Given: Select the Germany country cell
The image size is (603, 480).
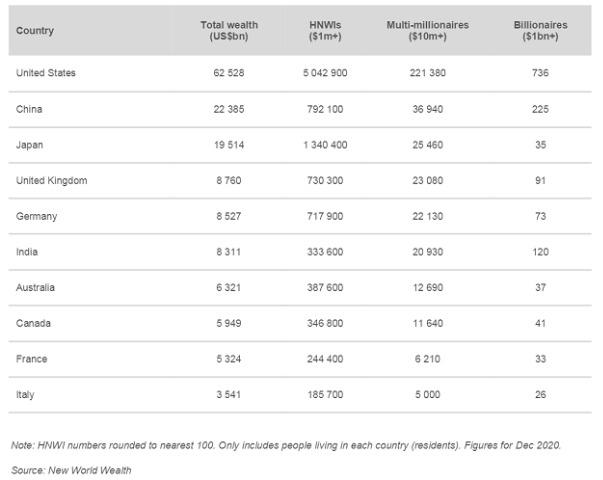Looking at the screenshot, I should tap(37, 216).
